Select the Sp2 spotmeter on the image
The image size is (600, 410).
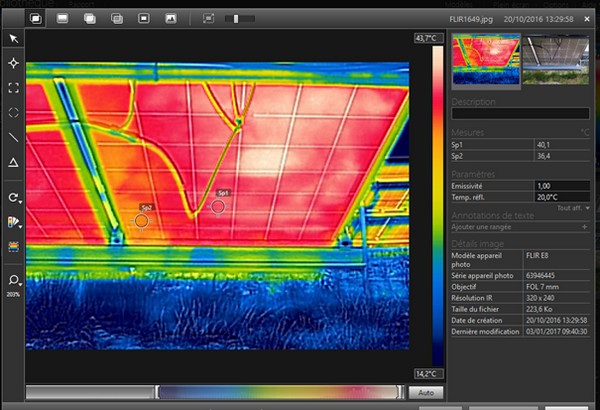tap(142, 221)
